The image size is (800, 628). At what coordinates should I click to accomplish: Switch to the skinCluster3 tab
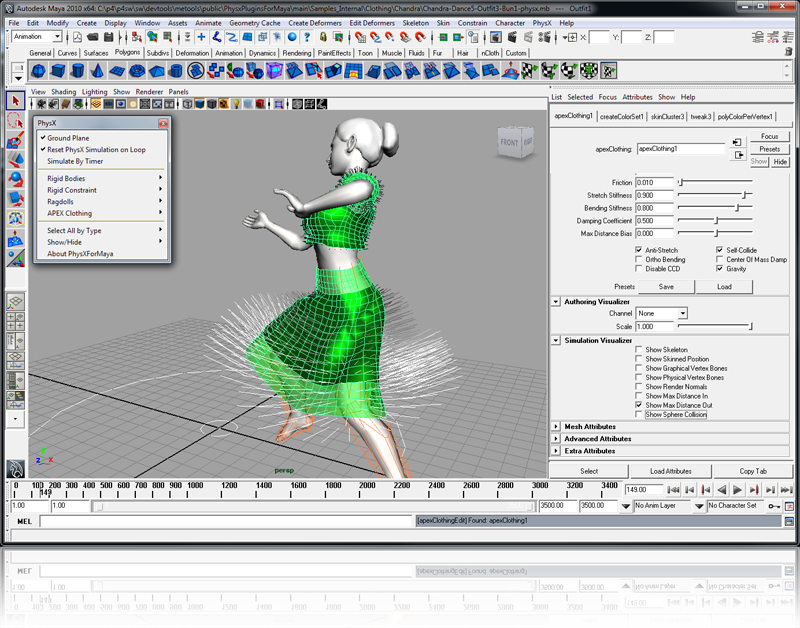667,116
